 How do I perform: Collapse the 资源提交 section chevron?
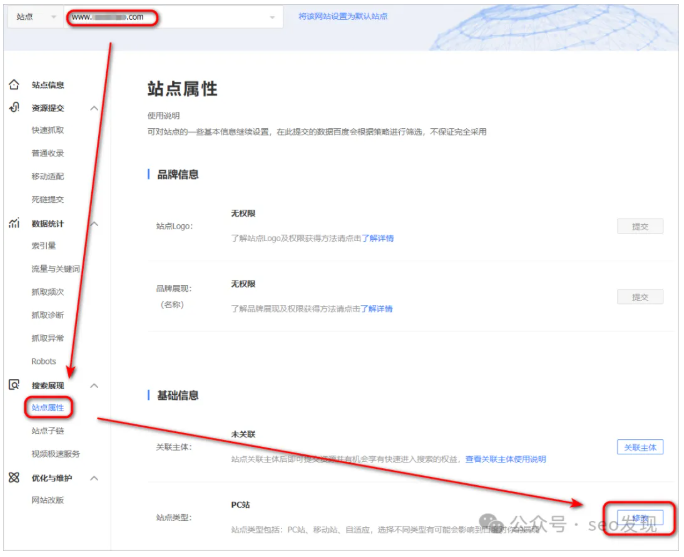[94, 108]
